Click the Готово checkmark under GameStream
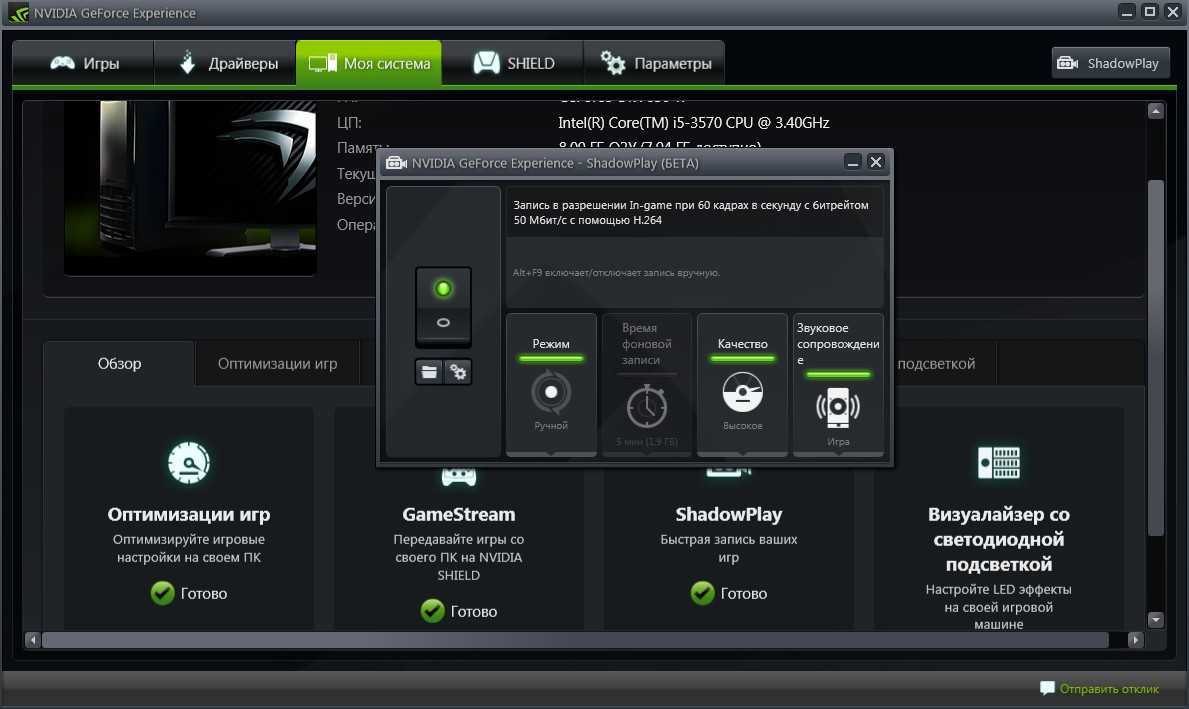 pyautogui.click(x=432, y=611)
